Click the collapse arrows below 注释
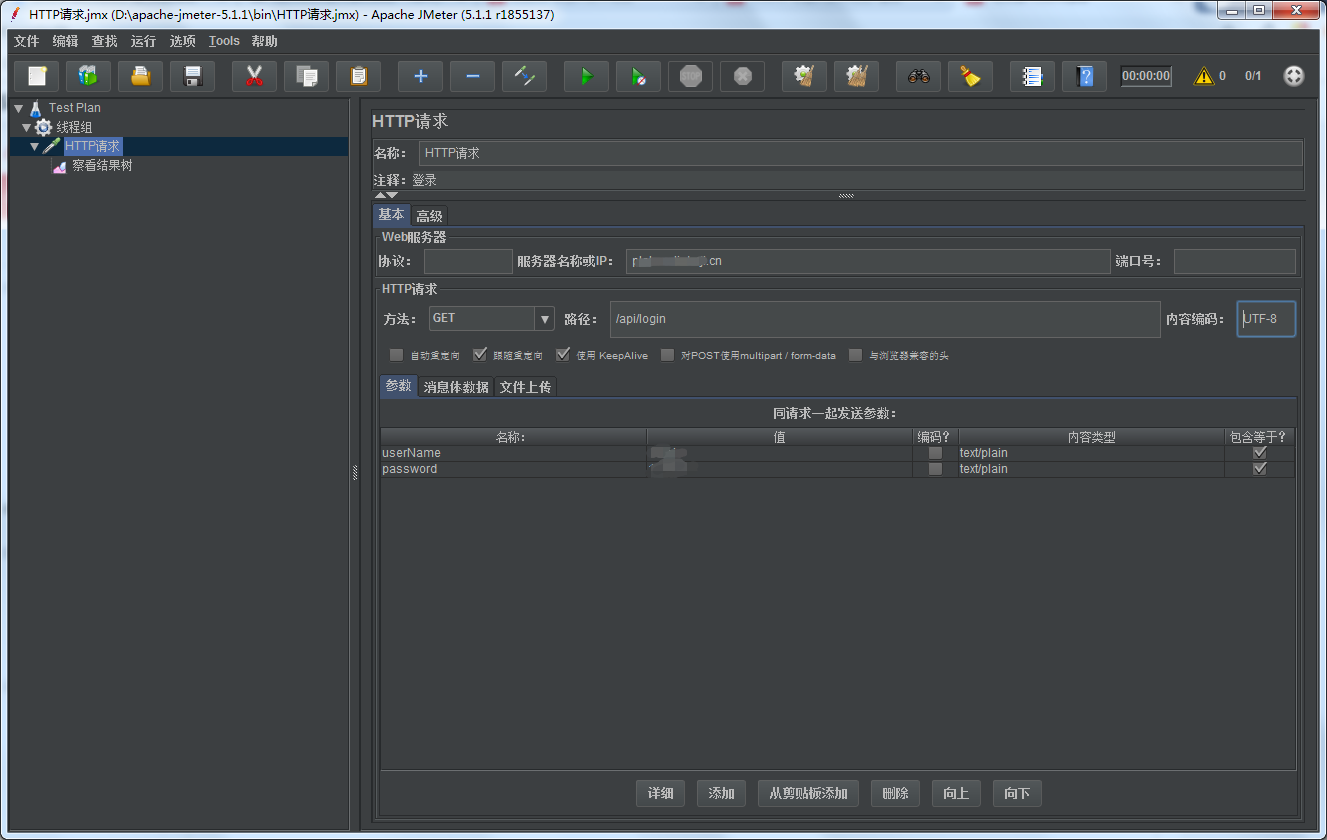The height and width of the screenshot is (840, 1327). [x=386, y=196]
